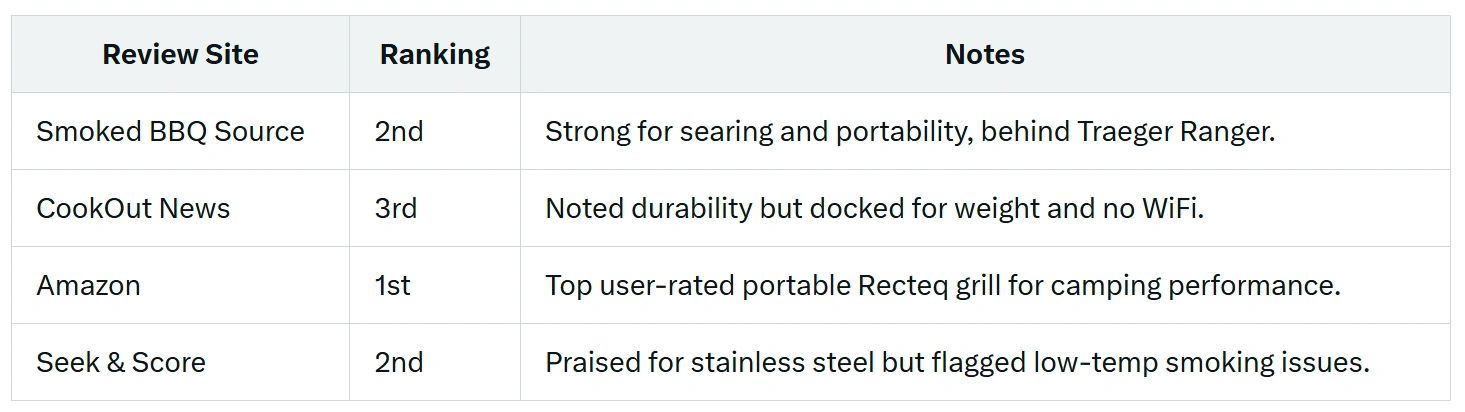This screenshot has width=1465, height=412.
Task: Click the note about camping performance
Action: (x=942, y=286)
